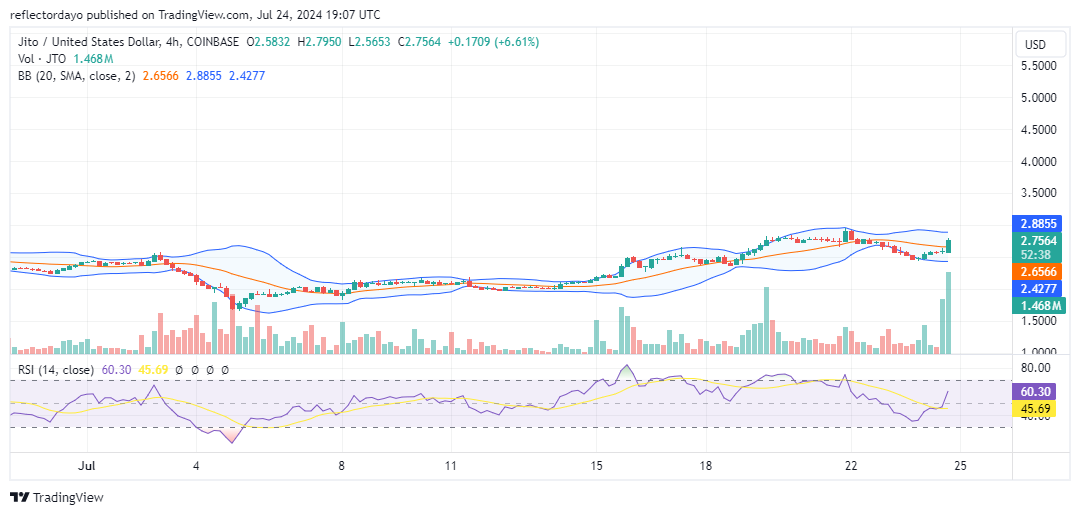Click the 1.468 M value in volume legend
Screen dimensions: 1080x515
pos(92,59)
